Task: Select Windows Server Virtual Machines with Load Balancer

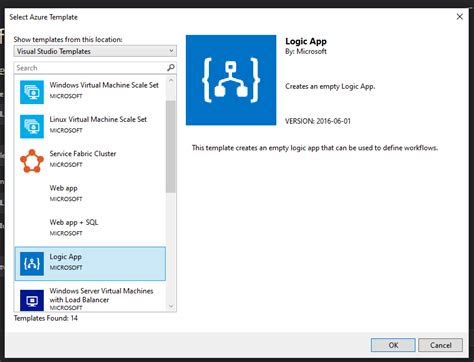Action: [x=90, y=297]
